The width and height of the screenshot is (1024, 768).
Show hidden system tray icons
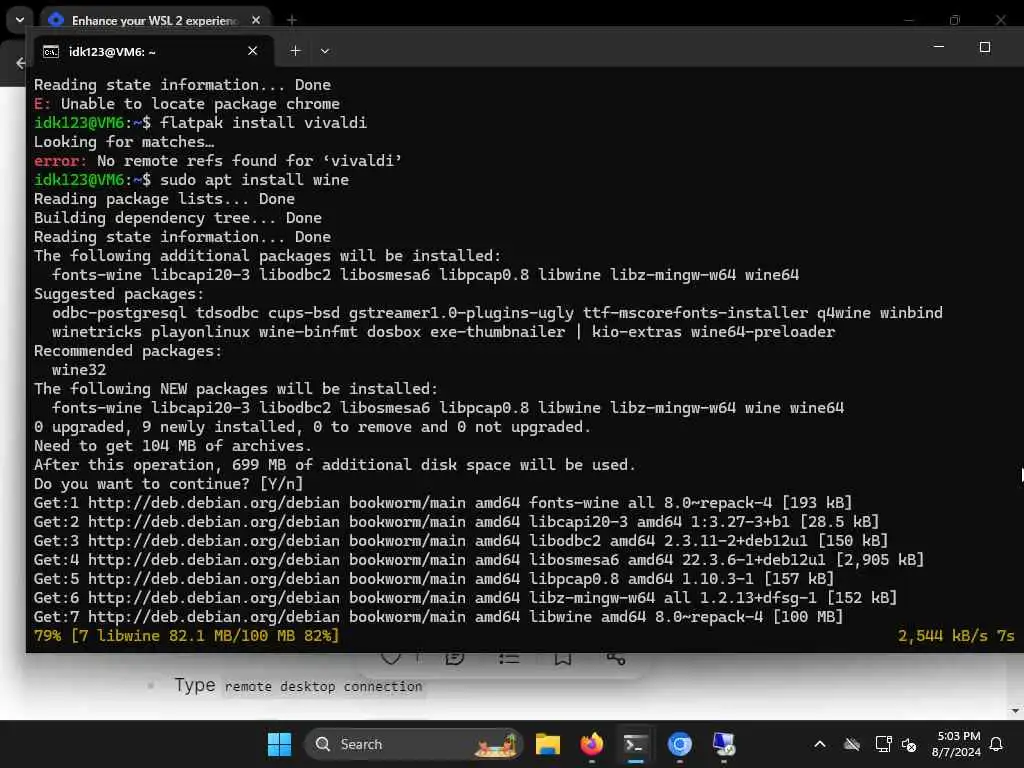tap(820, 744)
